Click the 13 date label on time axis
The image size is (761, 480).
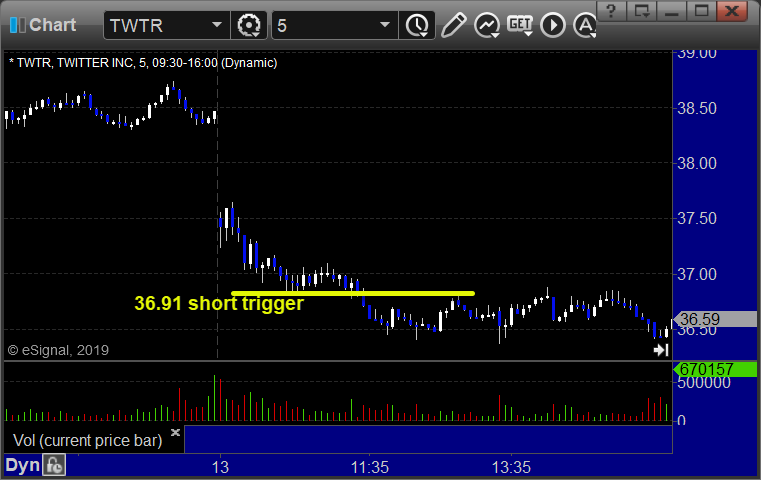tap(220, 467)
